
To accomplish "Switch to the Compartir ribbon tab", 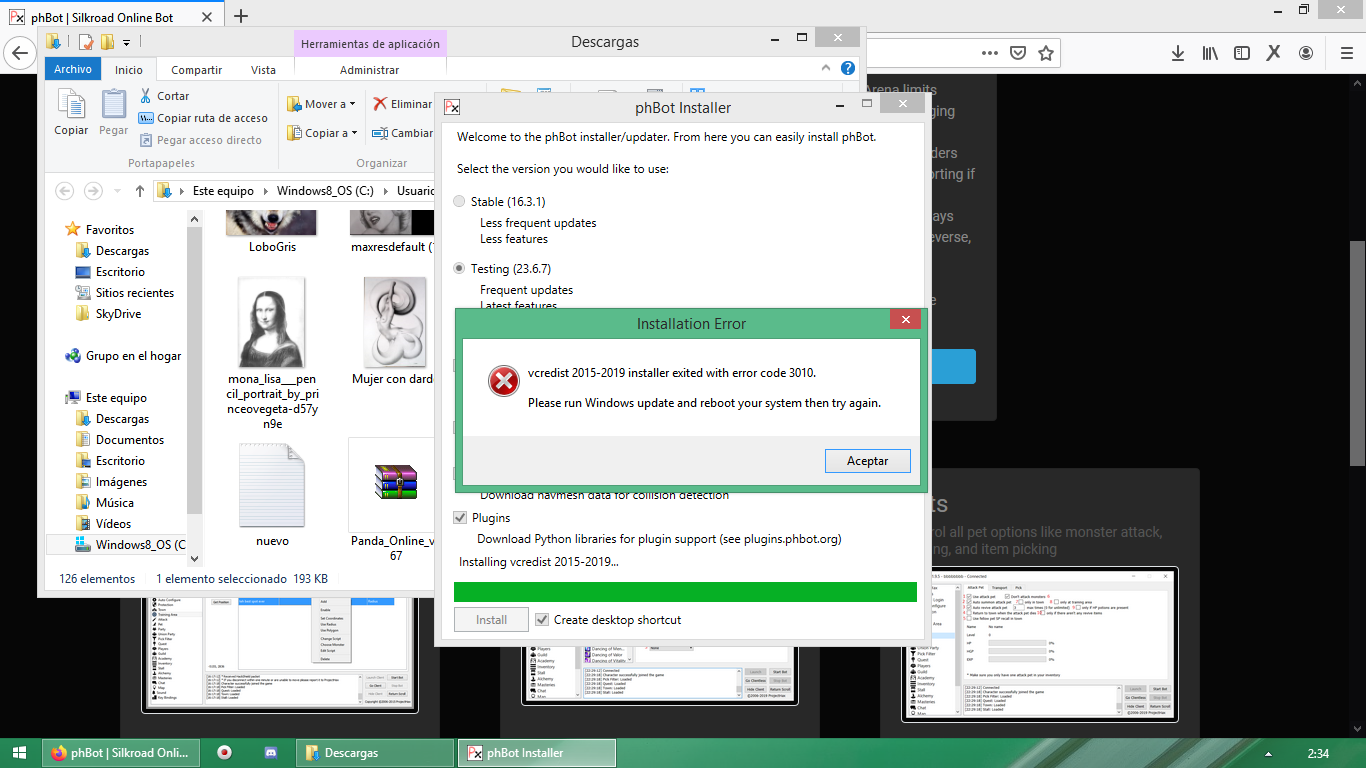I will [x=196, y=70].
